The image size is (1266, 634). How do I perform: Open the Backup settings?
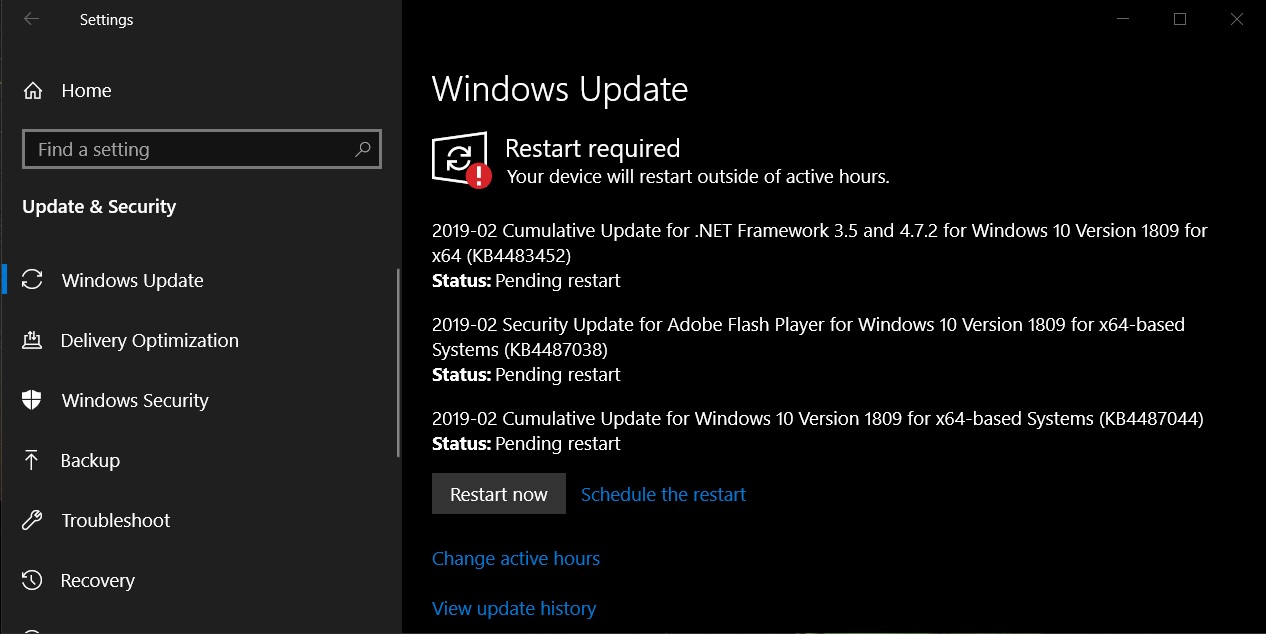[90, 461]
